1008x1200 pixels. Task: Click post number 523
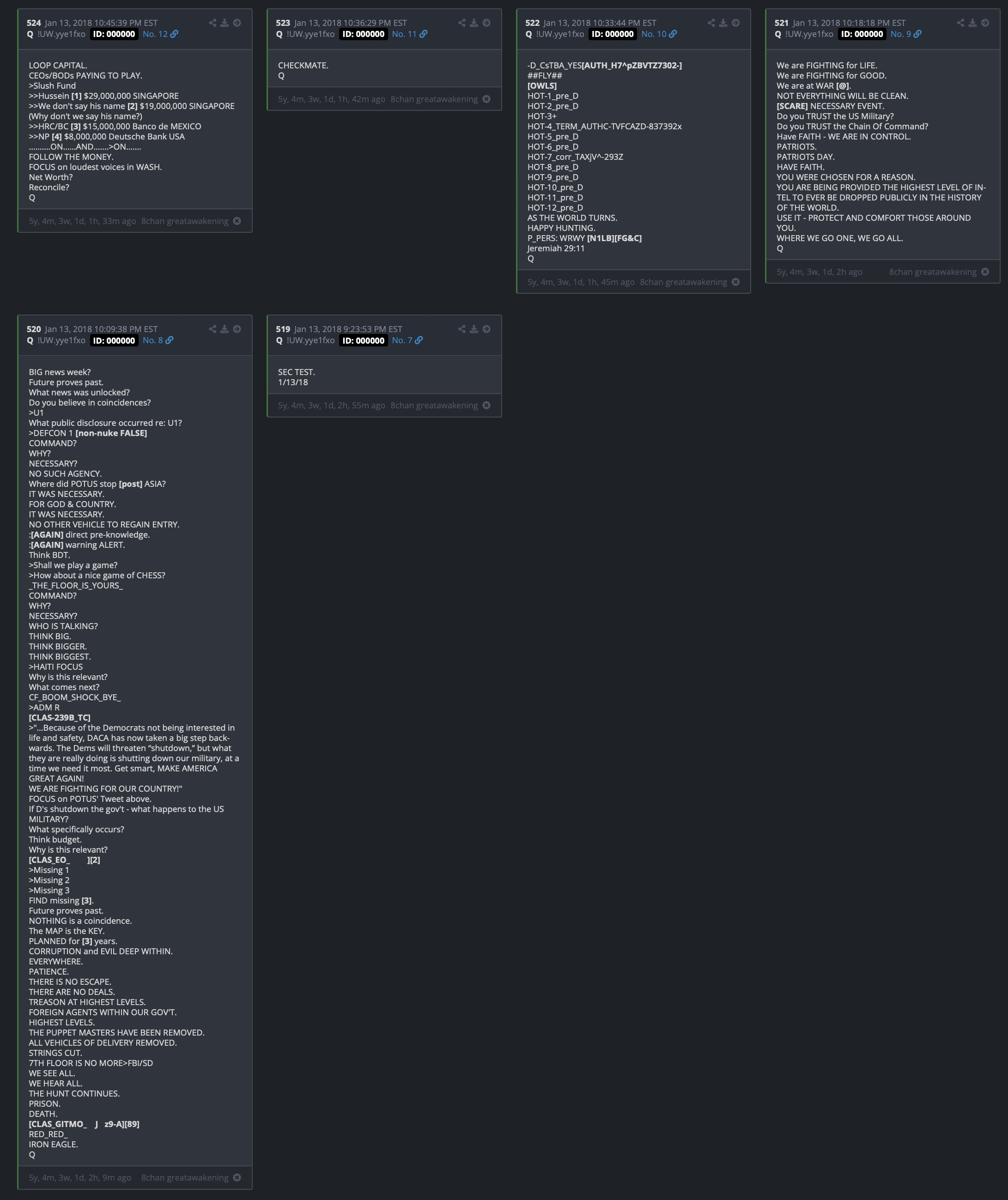point(283,23)
